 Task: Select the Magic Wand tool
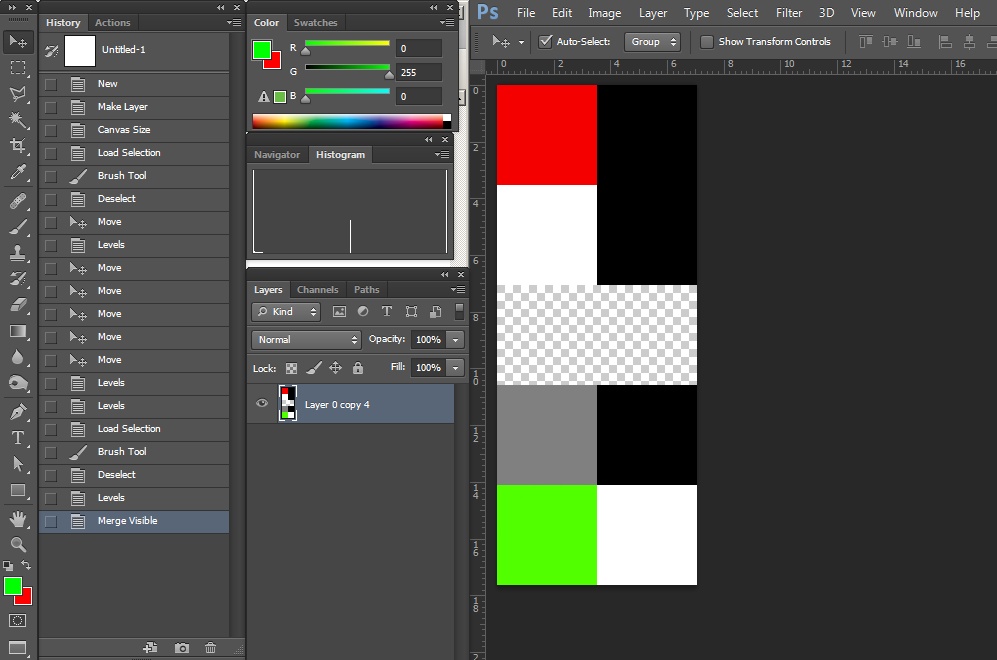tap(18, 120)
